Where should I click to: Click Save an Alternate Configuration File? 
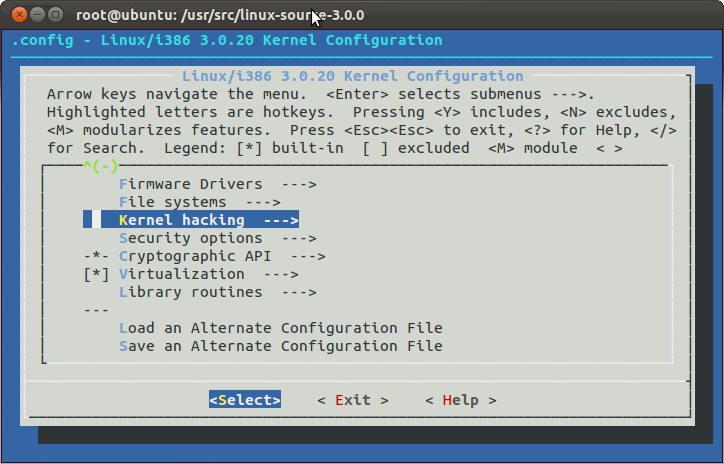click(281, 346)
